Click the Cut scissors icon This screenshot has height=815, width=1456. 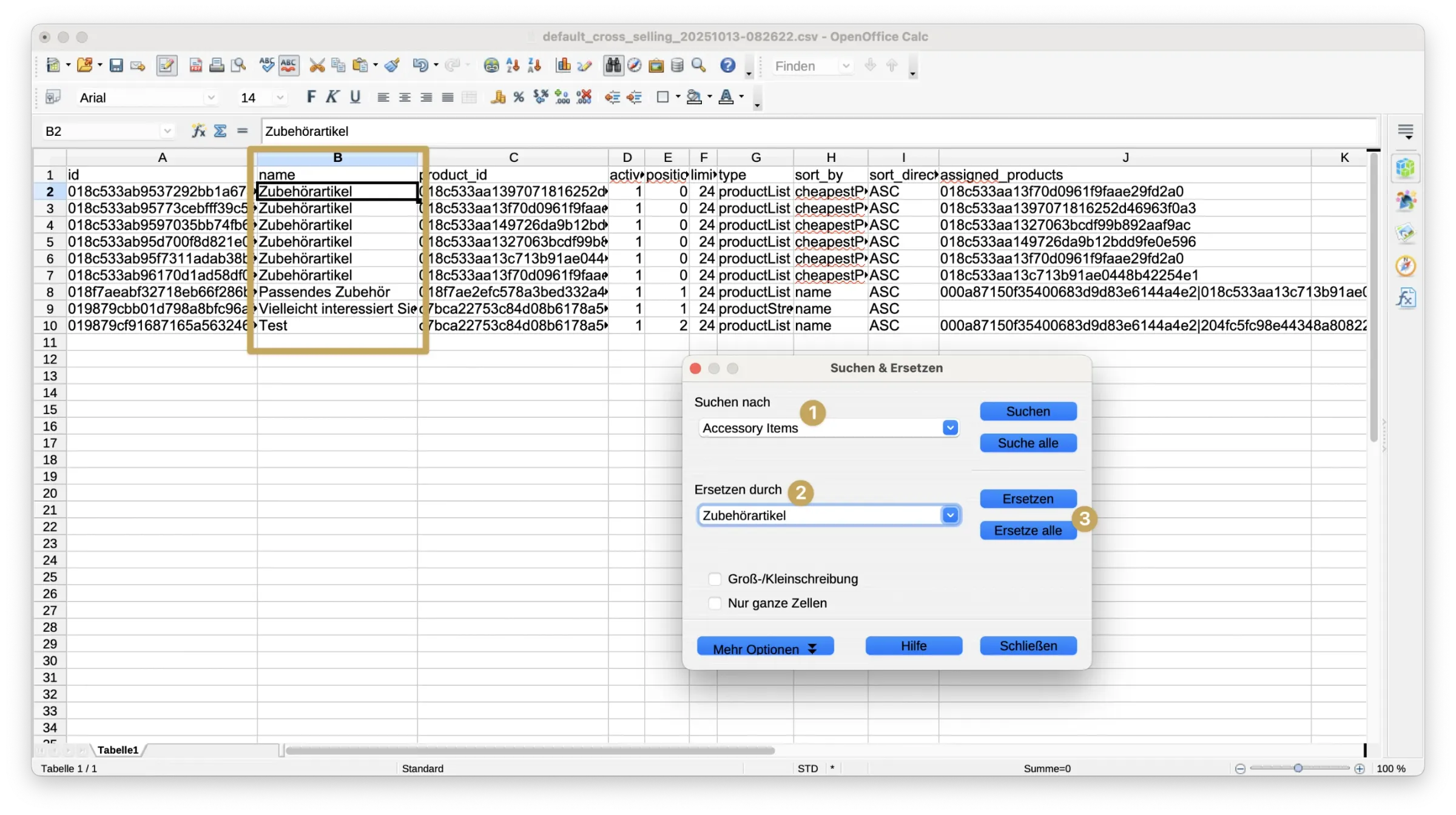(x=317, y=65)
